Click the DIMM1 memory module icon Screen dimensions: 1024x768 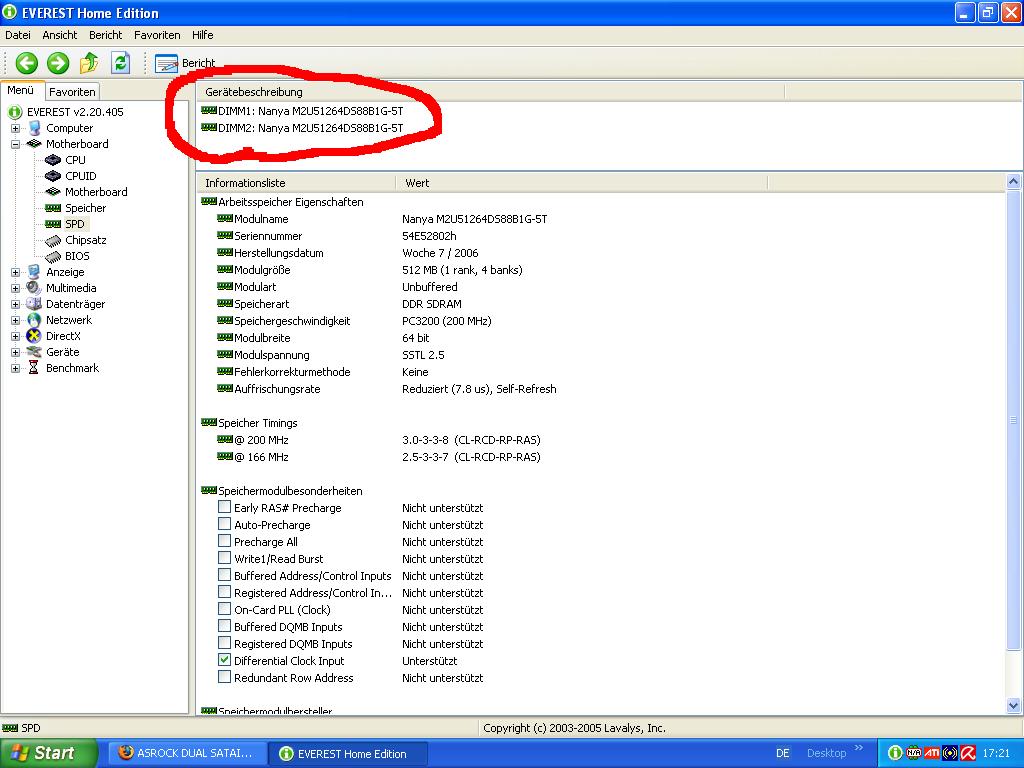click(209, 110)
